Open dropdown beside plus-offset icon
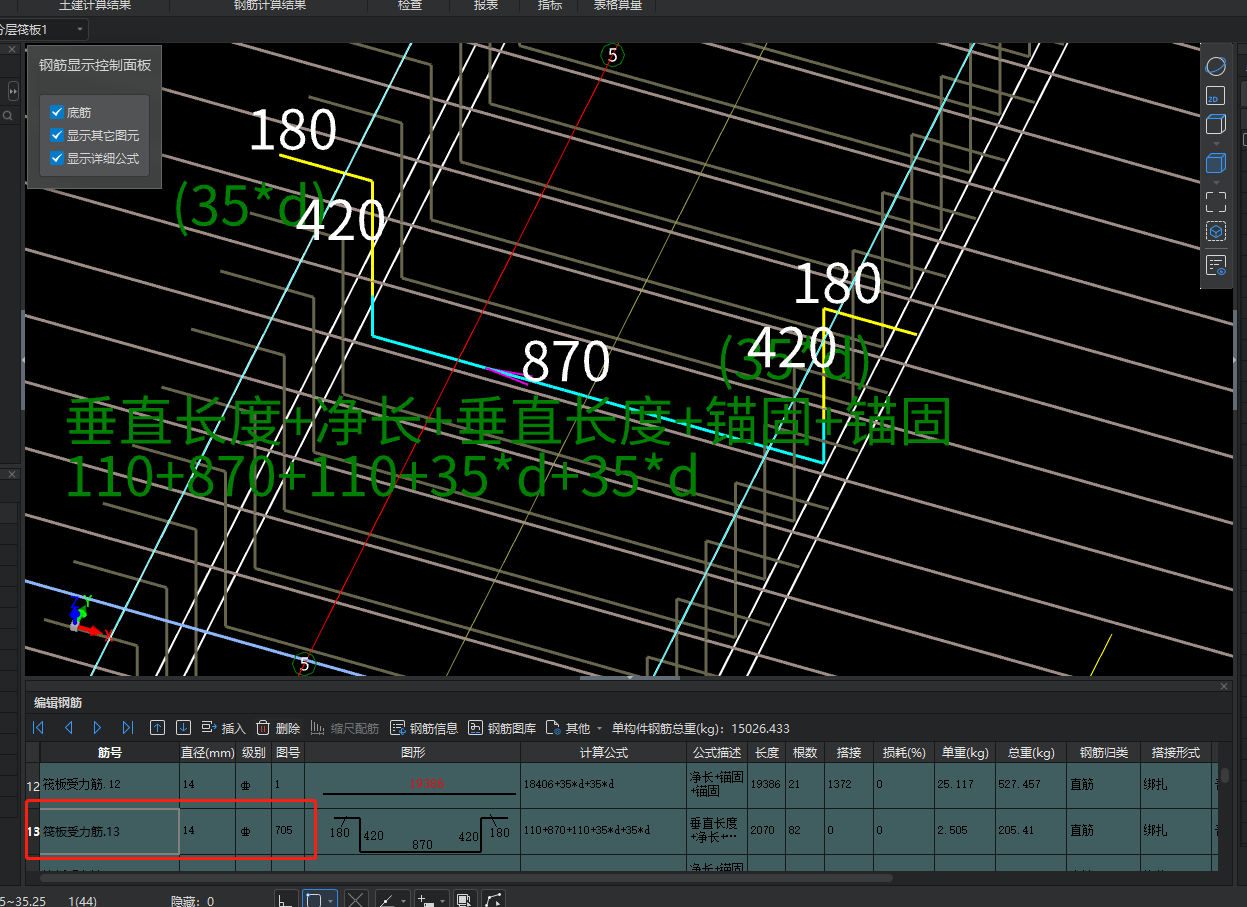Screen dimensions: 1247x907 [442, 899]
